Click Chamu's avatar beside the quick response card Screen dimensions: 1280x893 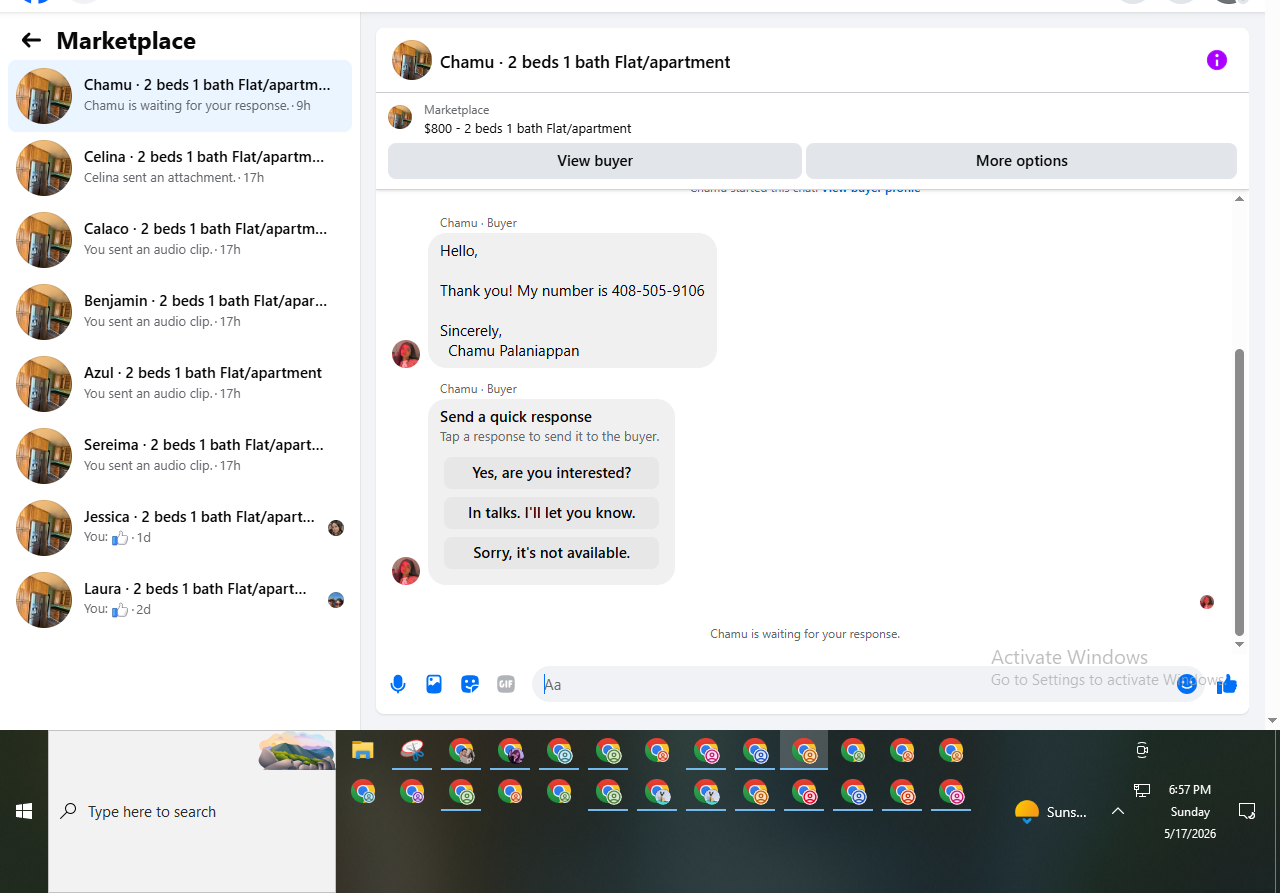tap(406, 571)
